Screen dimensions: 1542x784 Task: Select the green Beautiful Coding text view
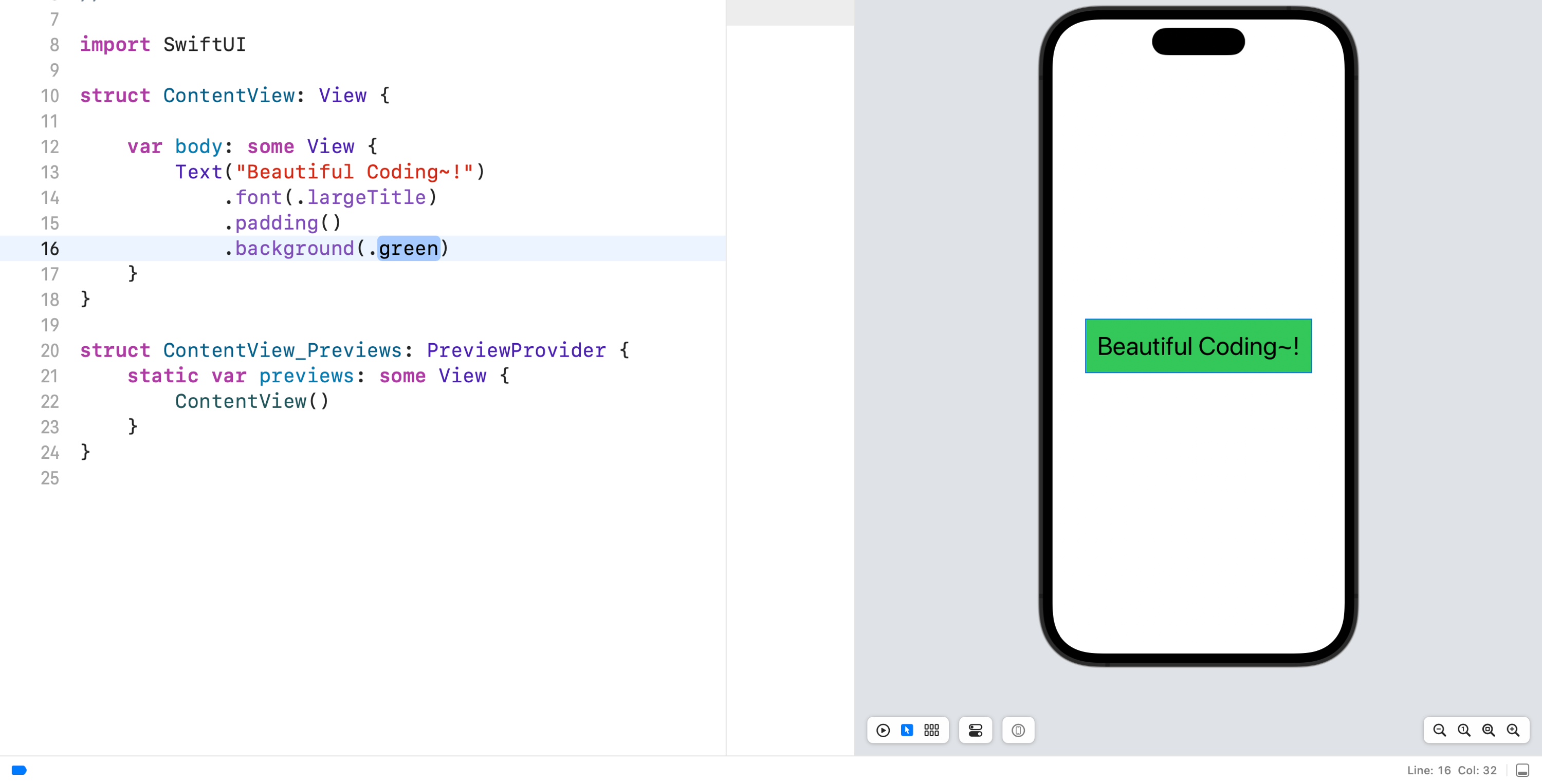click(1198, 346)
